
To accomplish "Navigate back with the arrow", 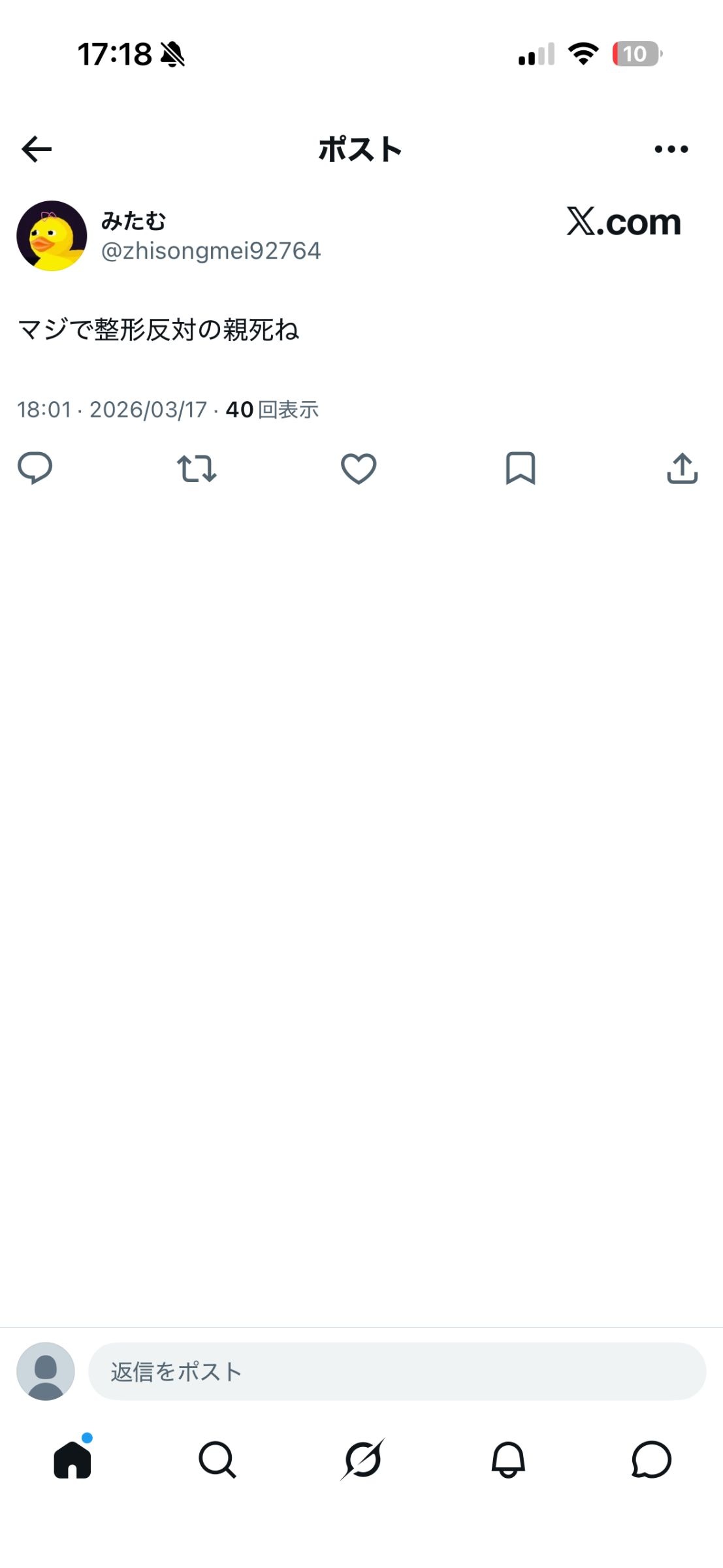I will 37,149.
